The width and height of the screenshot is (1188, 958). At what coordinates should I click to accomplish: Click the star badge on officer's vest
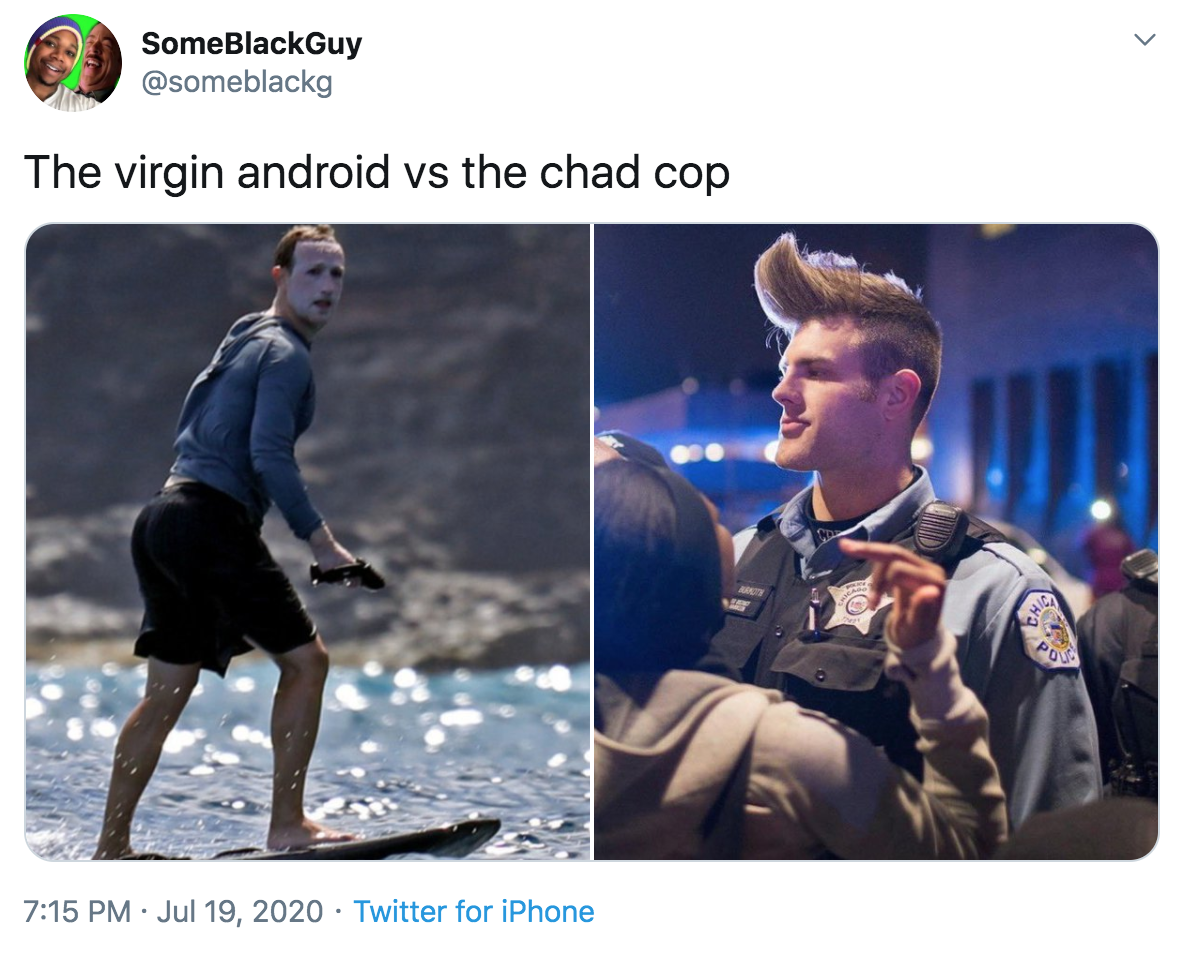coord(858,604)
